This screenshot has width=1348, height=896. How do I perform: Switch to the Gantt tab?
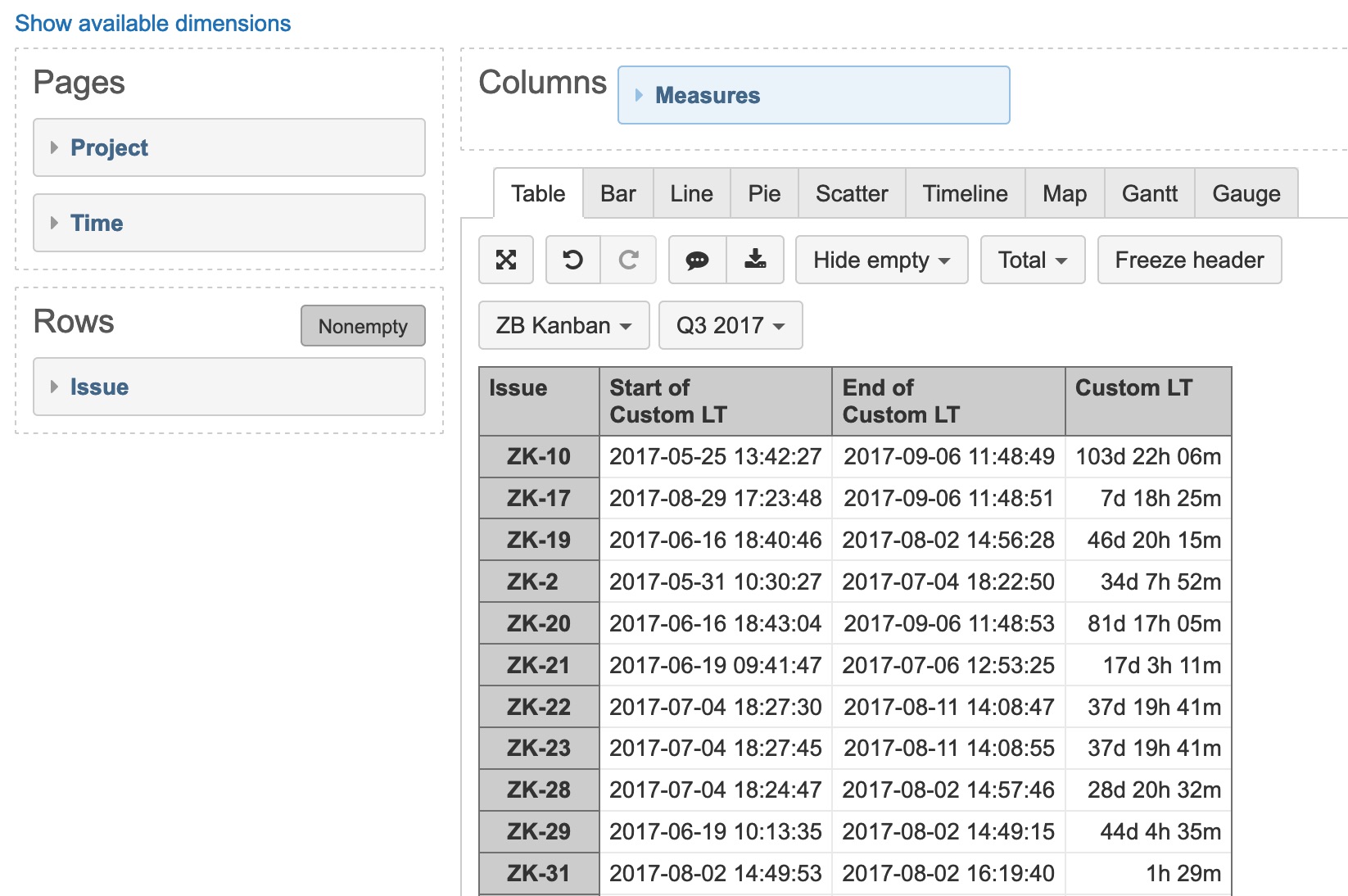tap(1150, 193)
